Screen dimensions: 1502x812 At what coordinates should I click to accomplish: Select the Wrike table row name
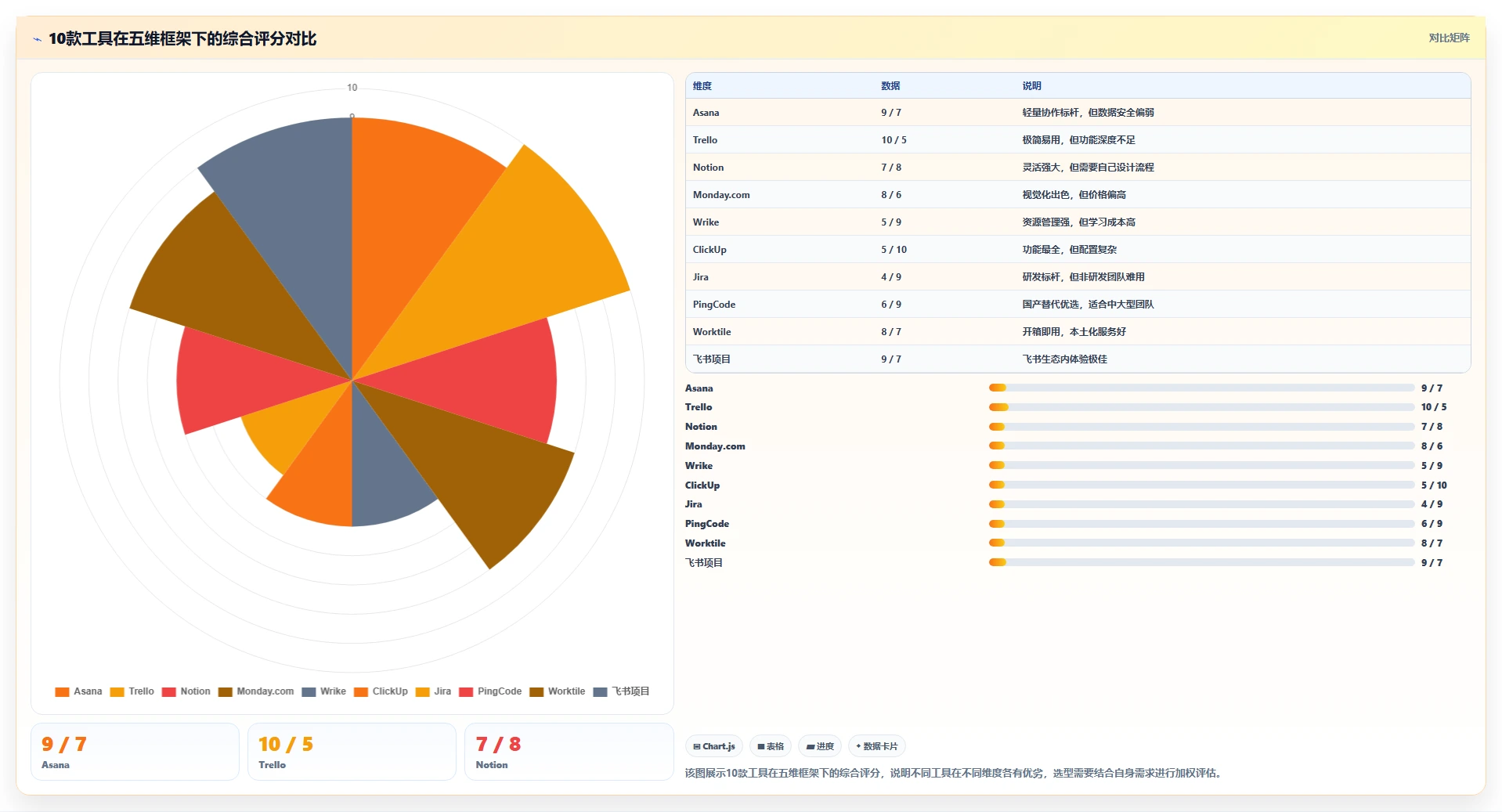coord(706,222)
